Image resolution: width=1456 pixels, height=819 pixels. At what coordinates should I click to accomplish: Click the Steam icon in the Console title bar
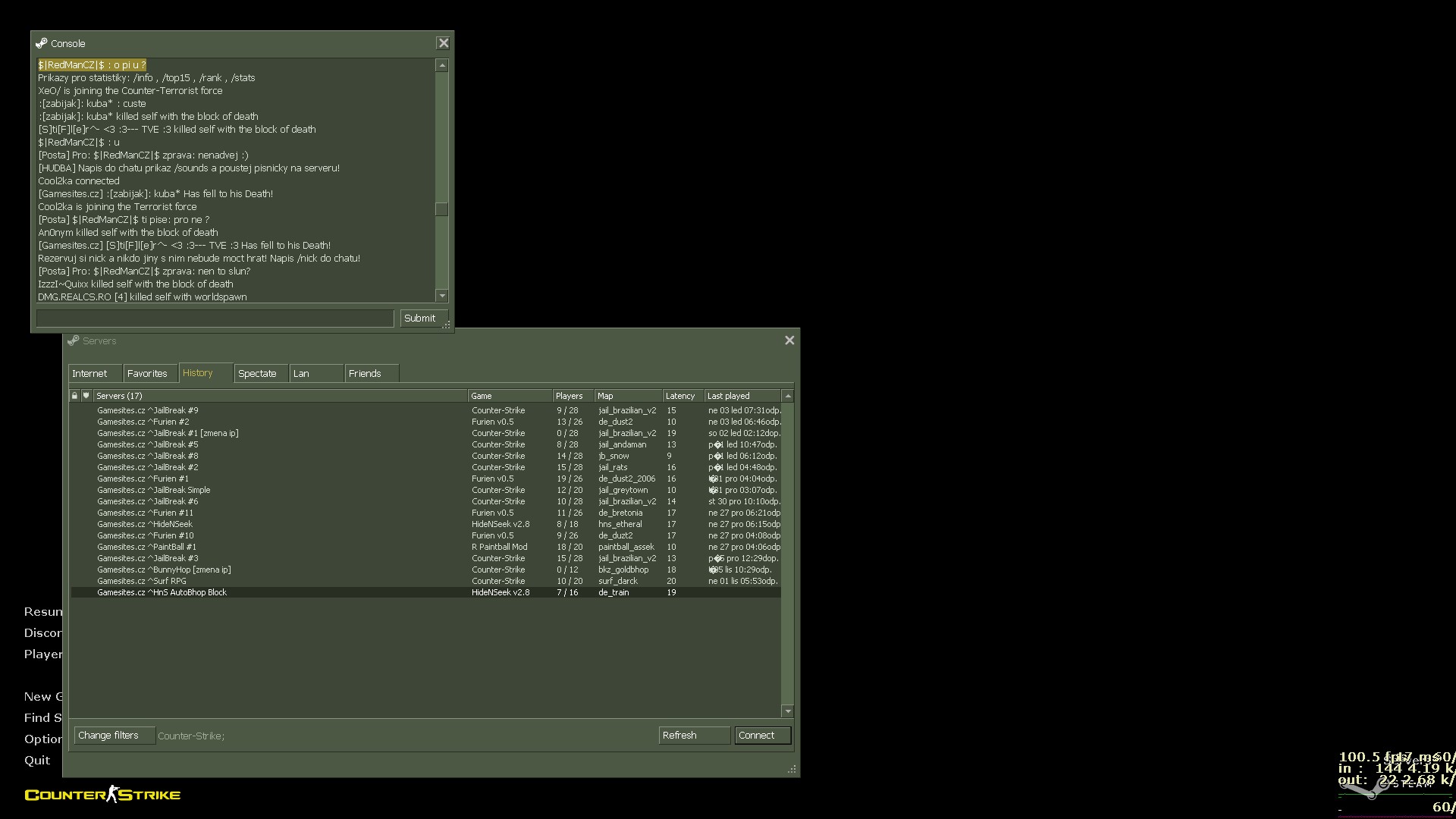pos(42,43)
